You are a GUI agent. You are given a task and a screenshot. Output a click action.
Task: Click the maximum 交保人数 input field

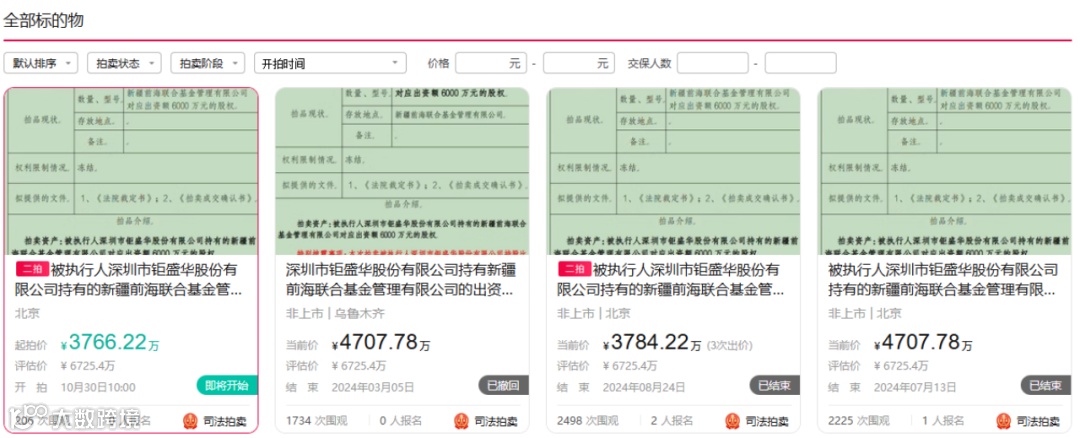(800, 63)
